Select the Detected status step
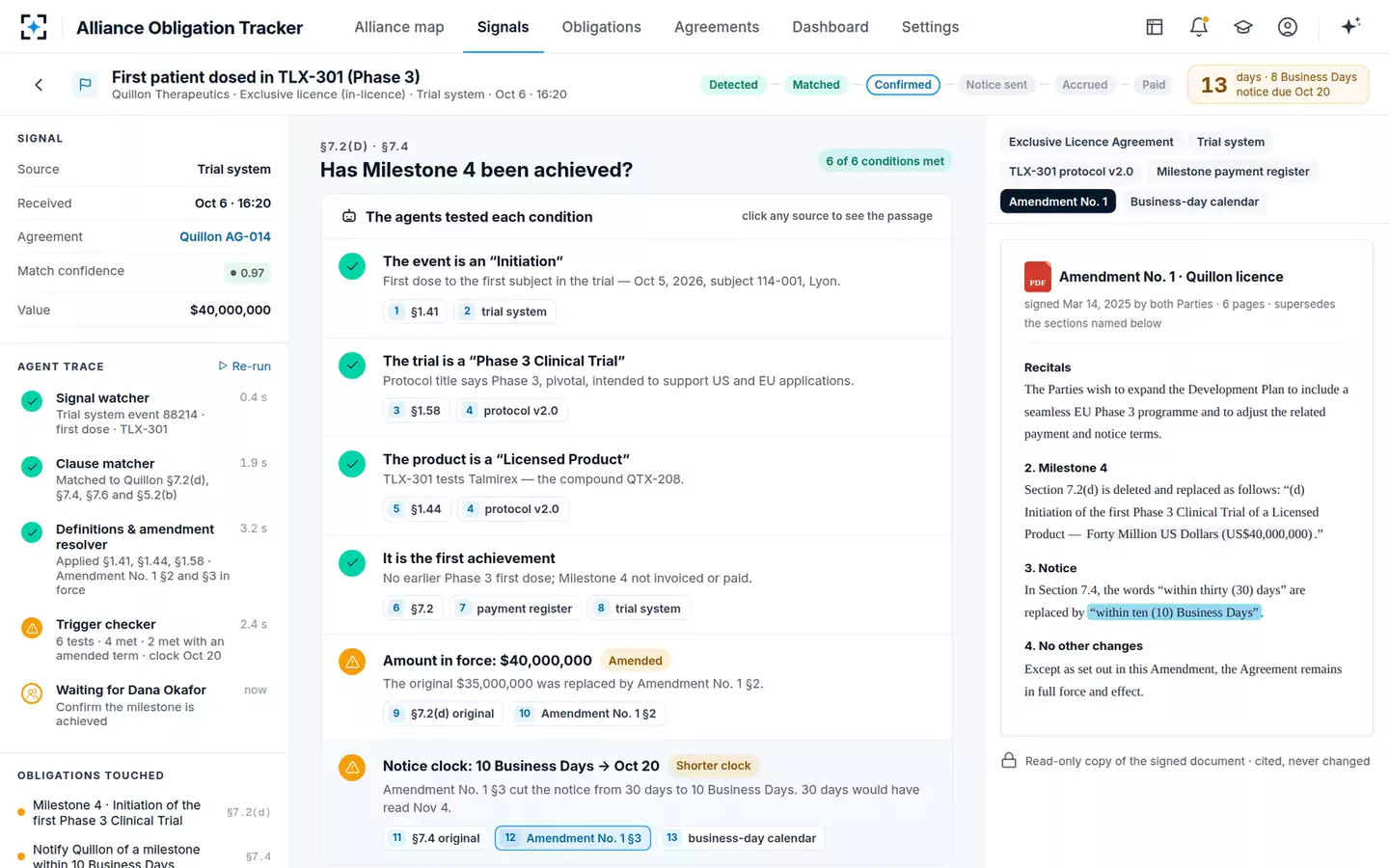The height and width of the screenshot is (868, 1389). (x=733, y=85)
